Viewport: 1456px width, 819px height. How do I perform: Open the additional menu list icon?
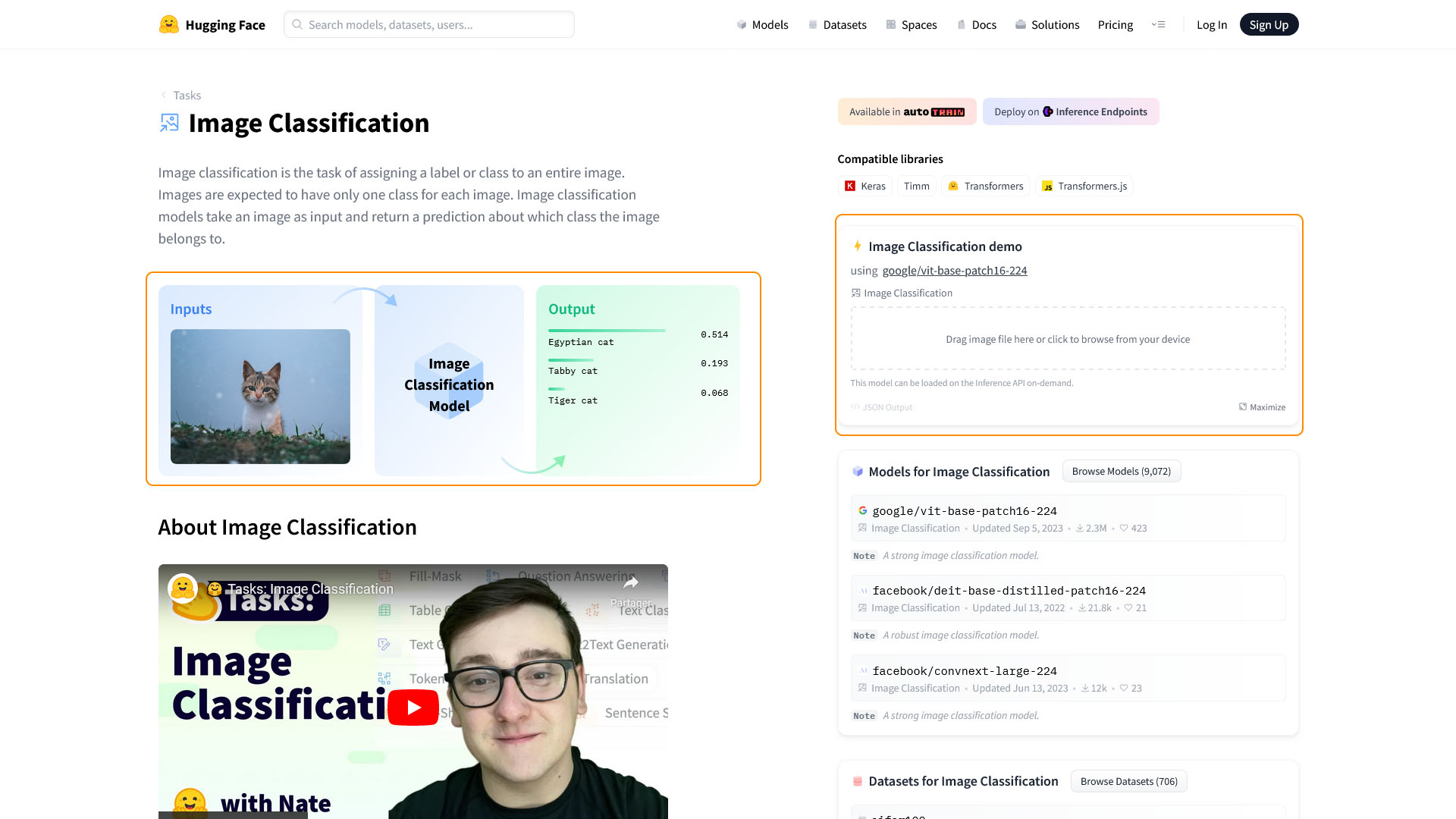click(1158, 25)
